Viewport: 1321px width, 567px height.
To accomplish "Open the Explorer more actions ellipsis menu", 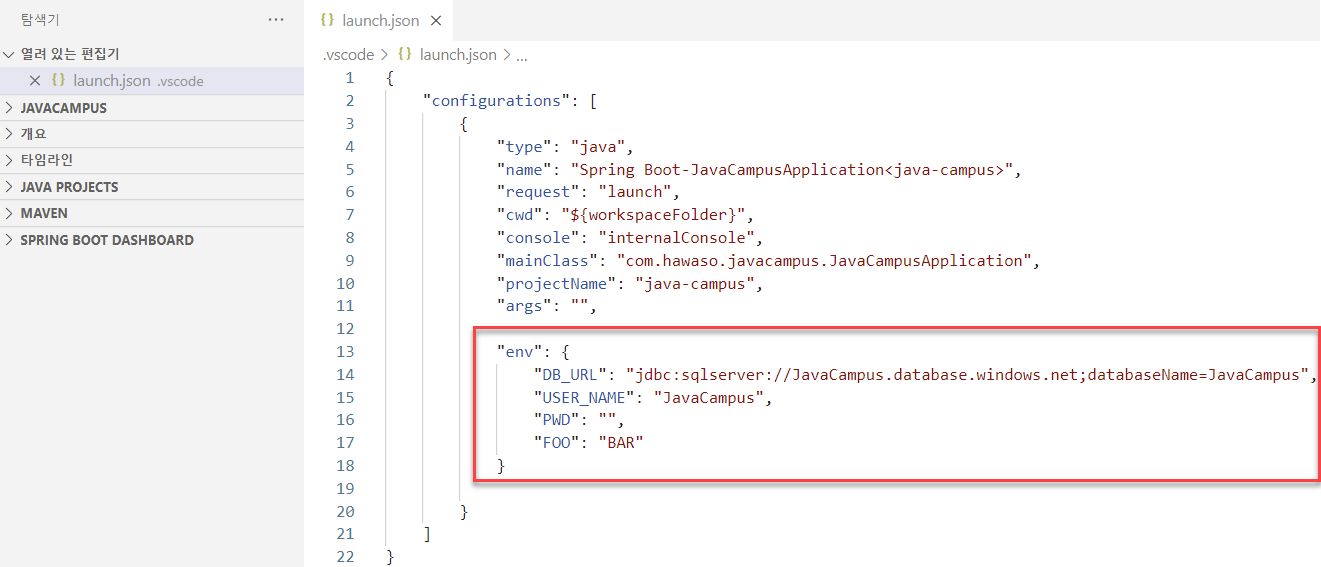I will [x=276, y=20].
